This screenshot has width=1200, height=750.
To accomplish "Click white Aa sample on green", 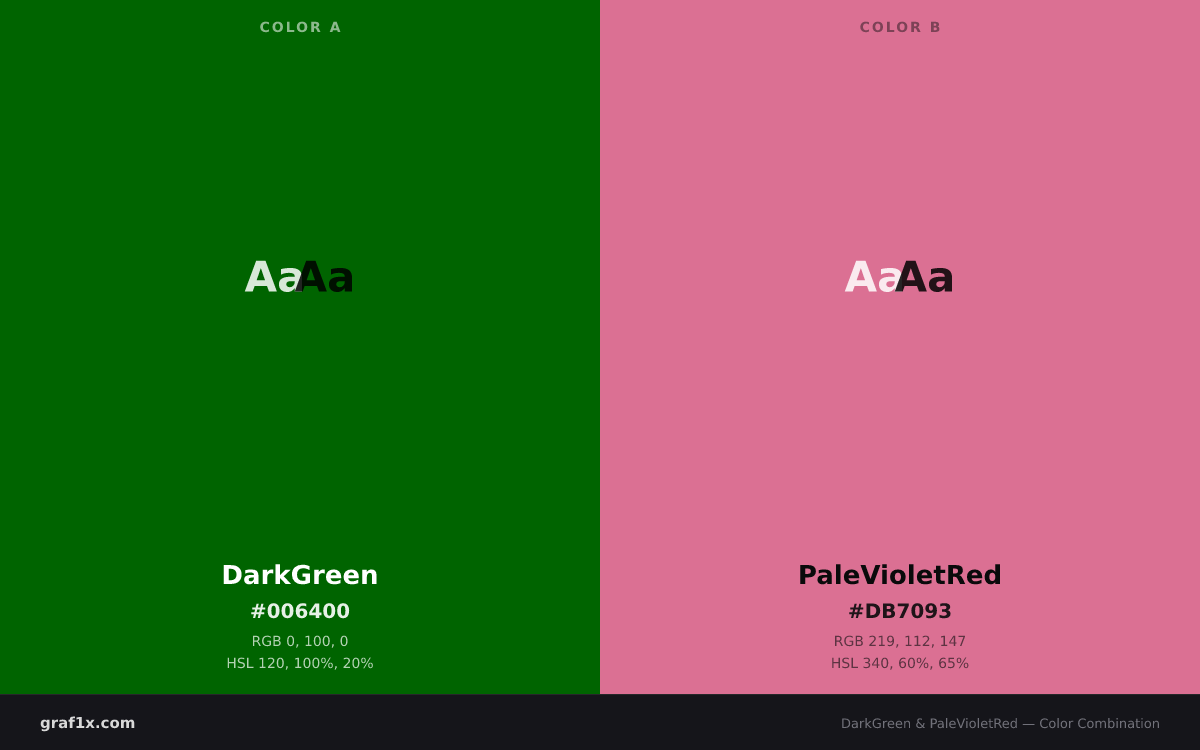I will coord(272,277).
